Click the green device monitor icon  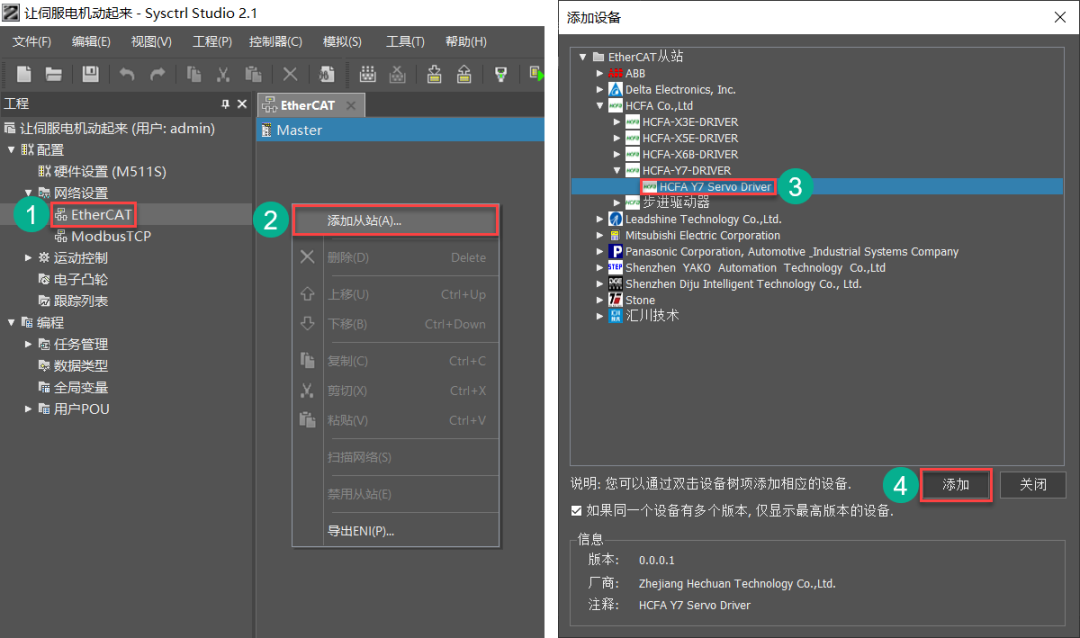(501, 74)
